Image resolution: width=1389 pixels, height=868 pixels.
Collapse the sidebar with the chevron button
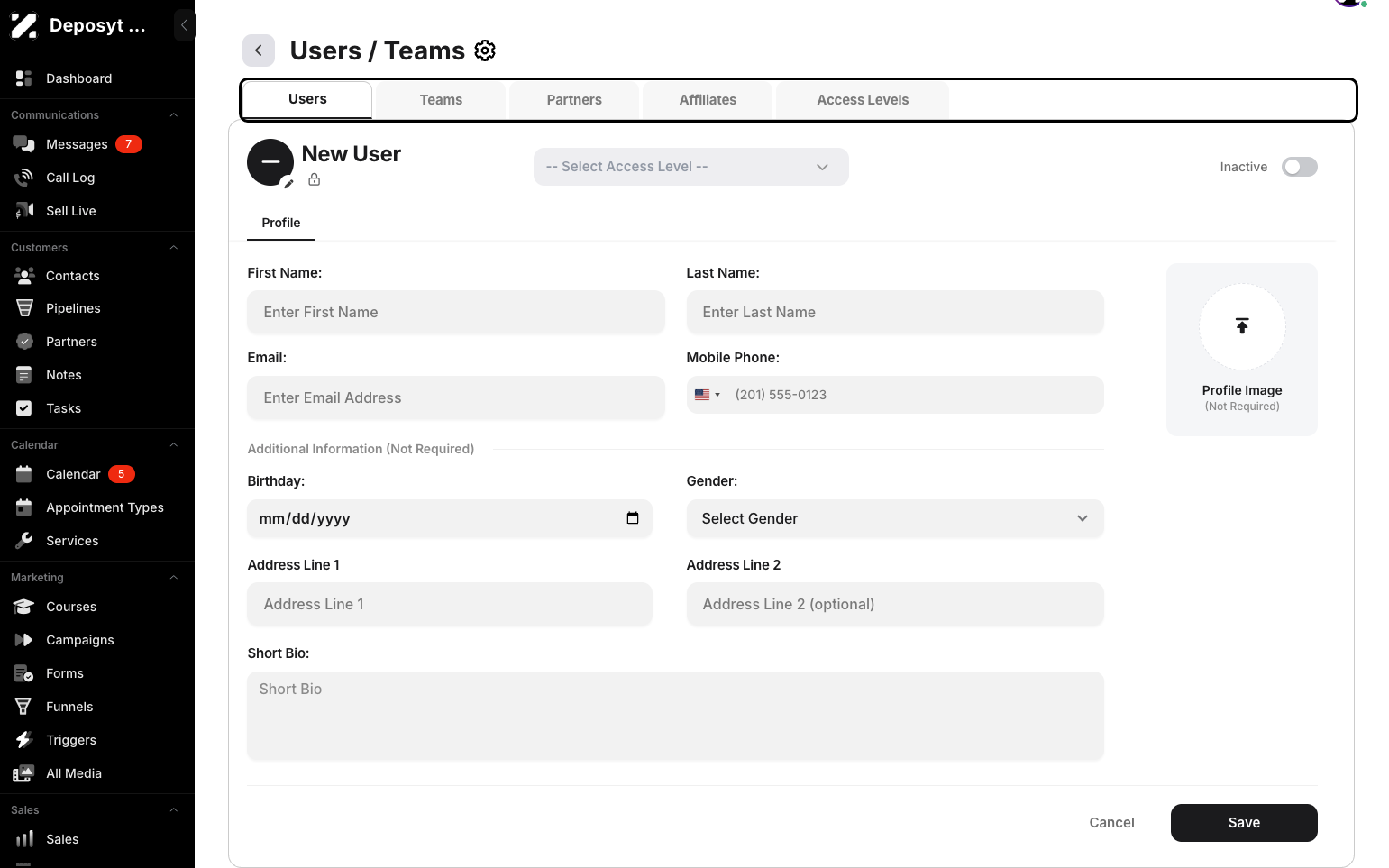pos(184,25)
